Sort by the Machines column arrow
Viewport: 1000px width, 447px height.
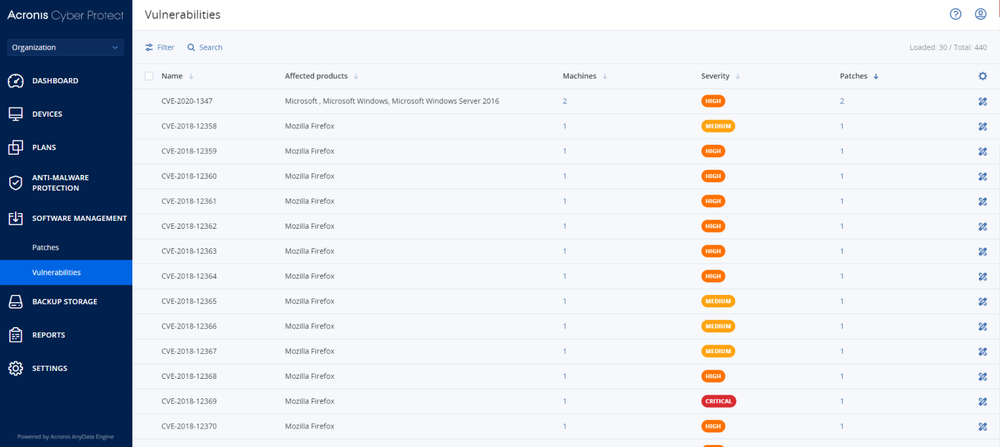605,76
